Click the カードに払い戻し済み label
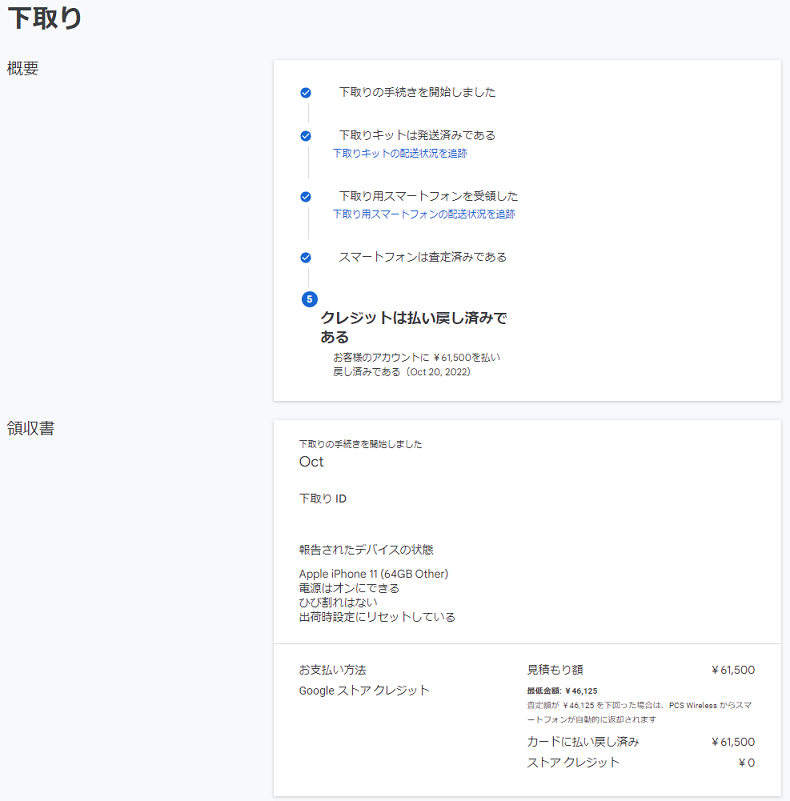The width and height of the screenshot is (790, 801). point(583,742)
